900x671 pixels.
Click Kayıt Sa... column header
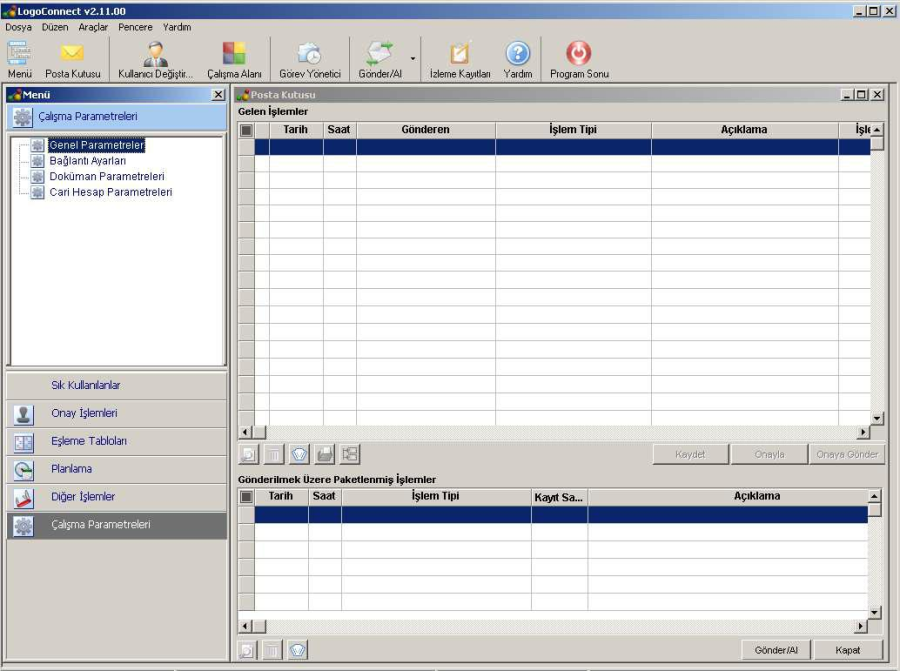click(x=559, y=497)
